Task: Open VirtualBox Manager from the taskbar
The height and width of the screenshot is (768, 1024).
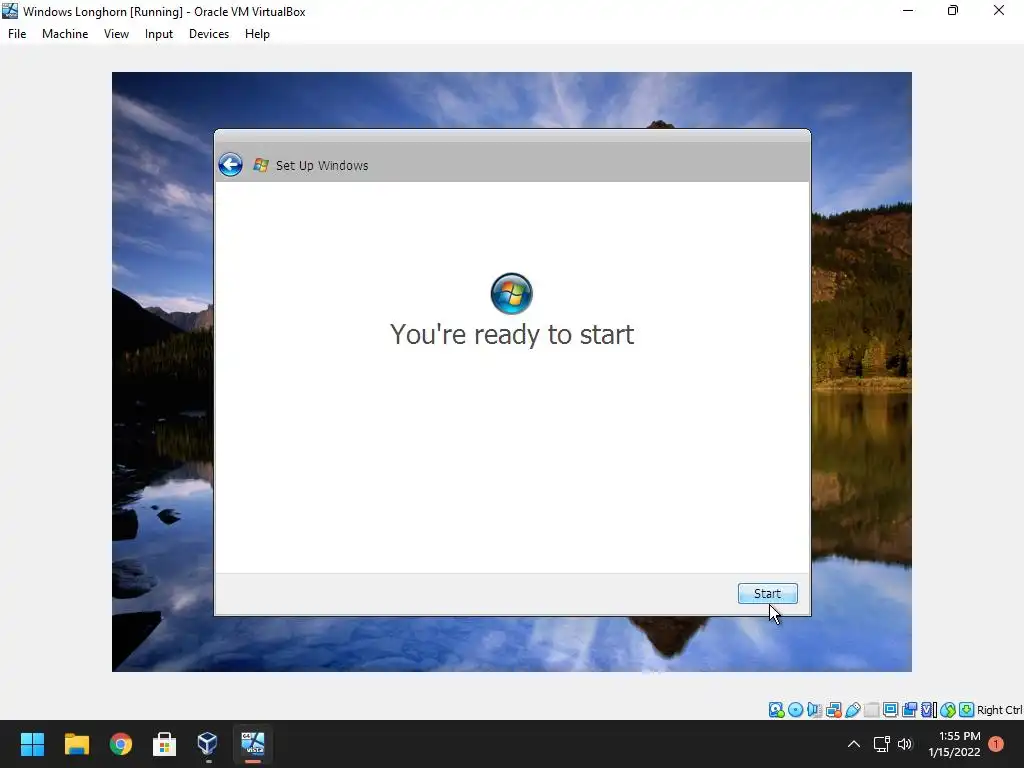Action: (208, 744)
